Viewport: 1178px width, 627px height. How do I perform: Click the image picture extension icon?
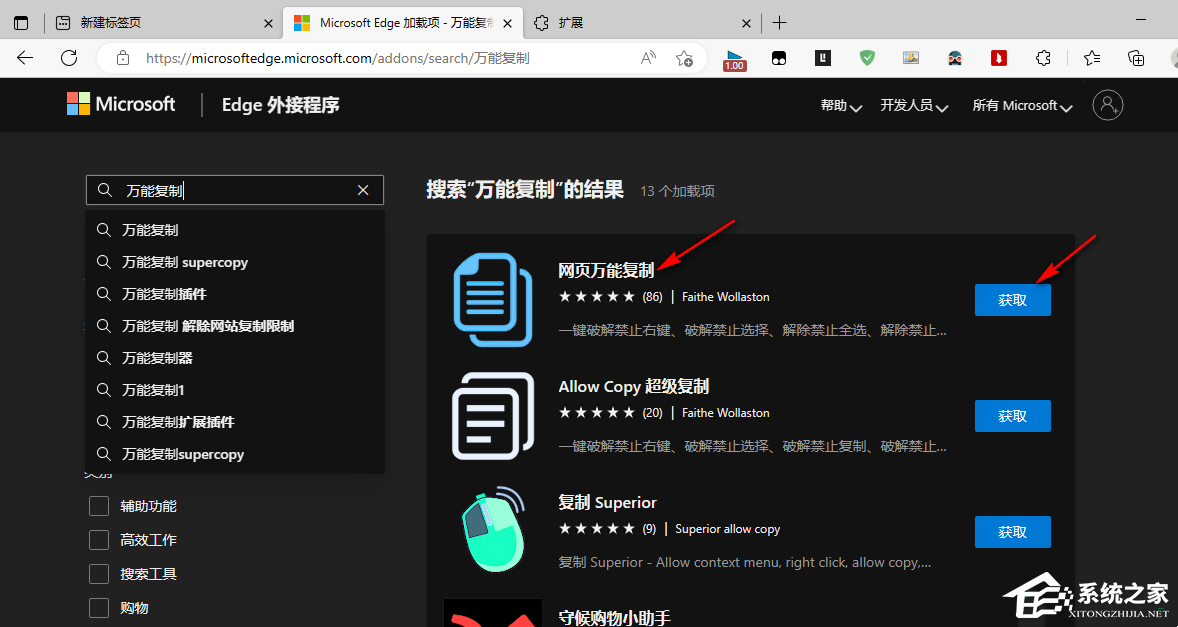pos(911,58)
